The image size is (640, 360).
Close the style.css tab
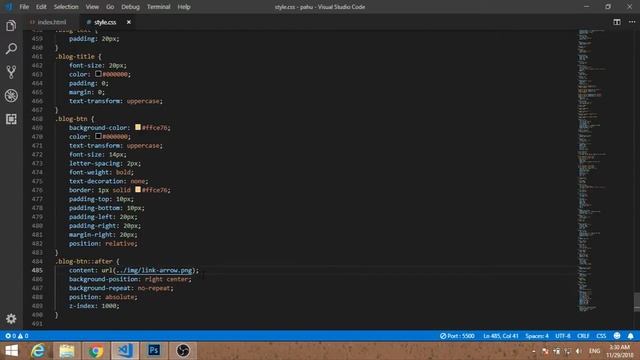(x=129, y=22)
